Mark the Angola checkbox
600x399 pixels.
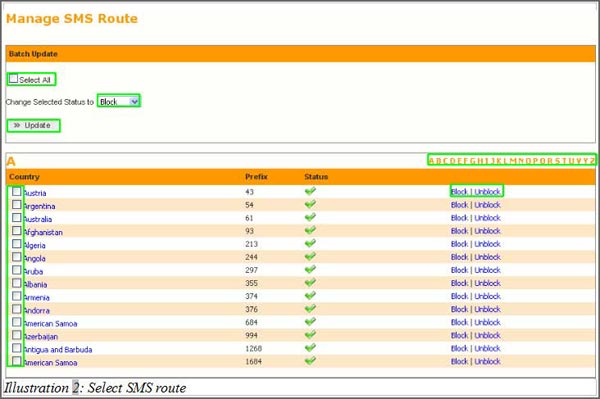pyautogui.click(x=16, y=257)
